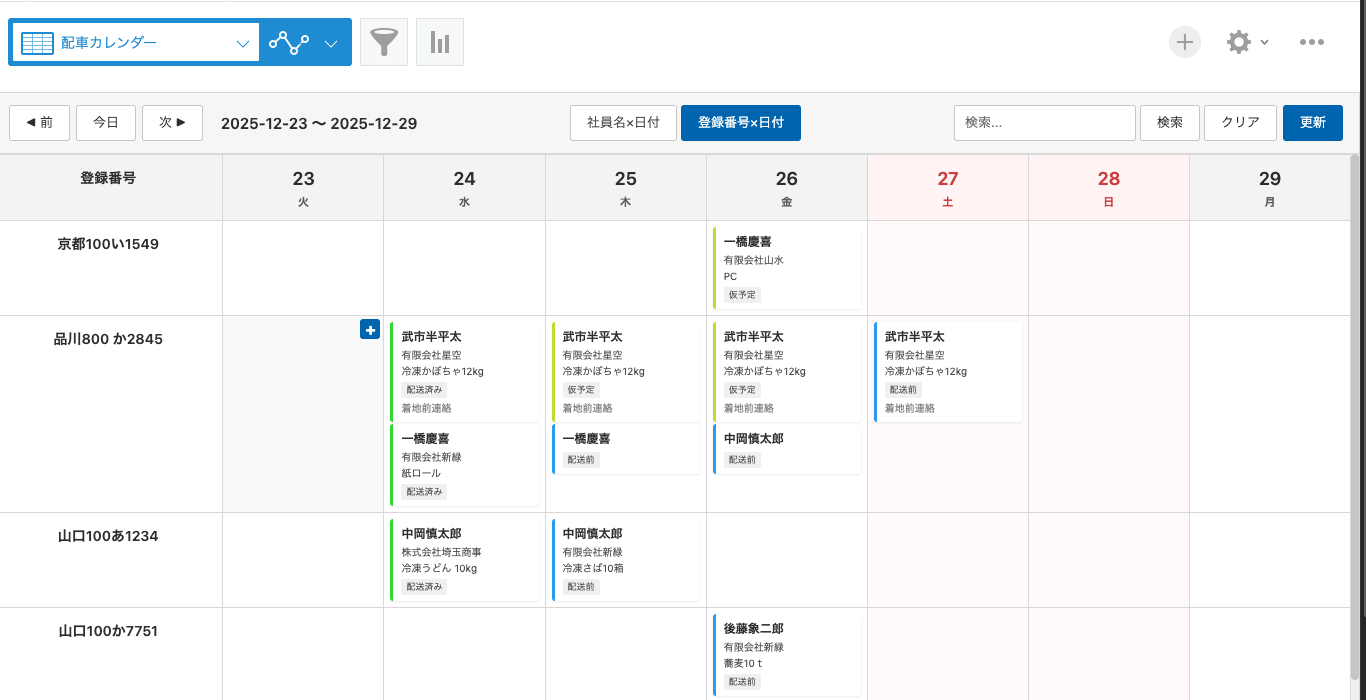
Task: Select the 登録番号×日付 view
Action: pyautogui.click(x=741, y=123)
